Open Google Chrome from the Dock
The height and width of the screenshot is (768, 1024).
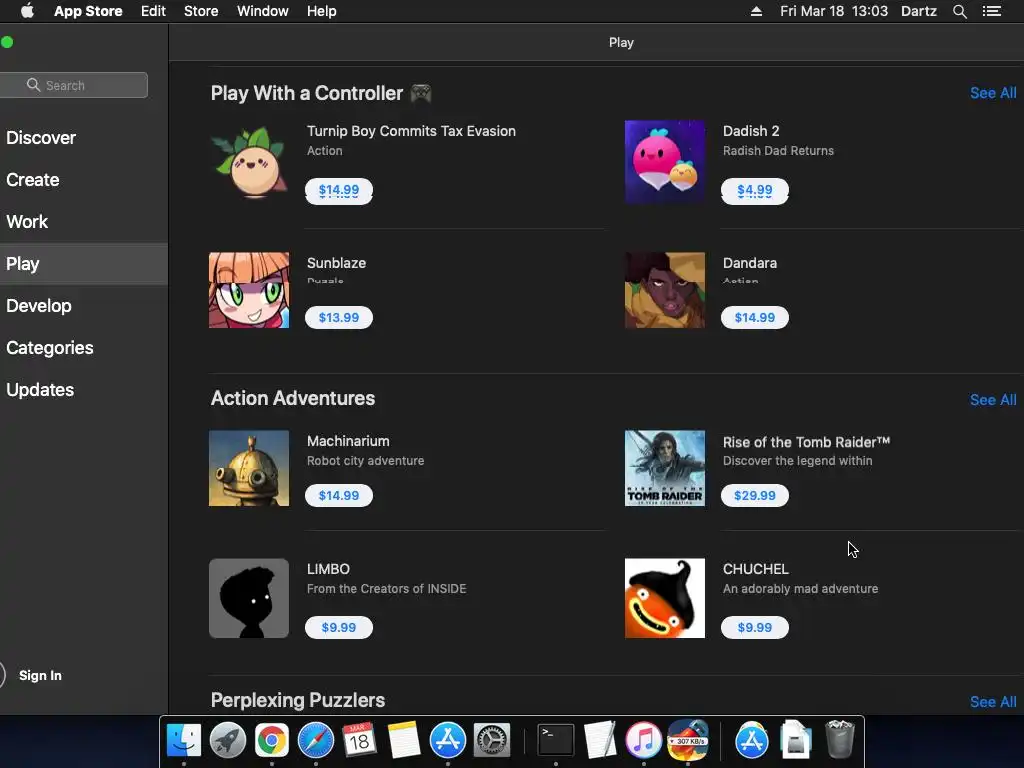tap(272, 741)
